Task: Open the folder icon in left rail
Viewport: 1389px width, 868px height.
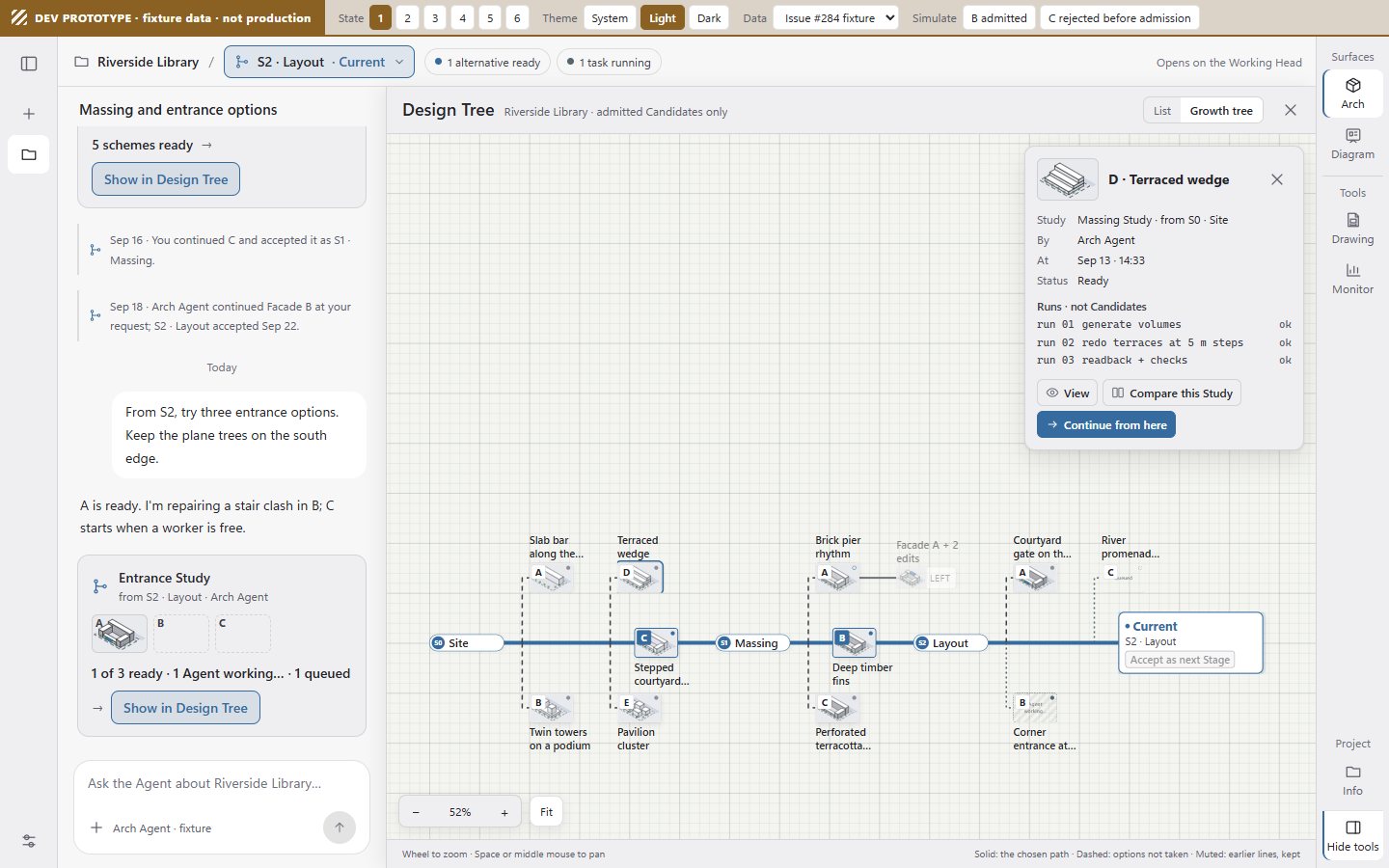Action: click(x=29, y=154)
